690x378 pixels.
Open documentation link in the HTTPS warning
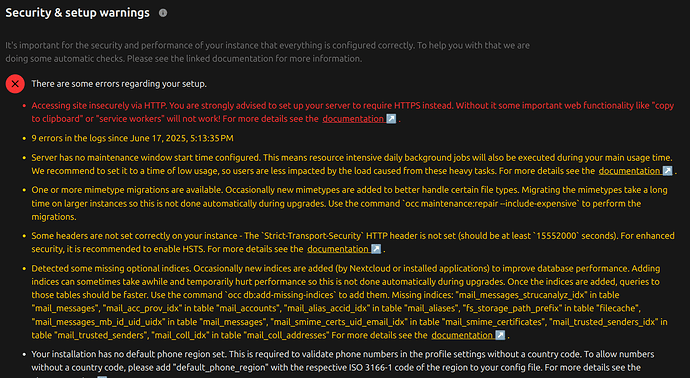[353, 119]
